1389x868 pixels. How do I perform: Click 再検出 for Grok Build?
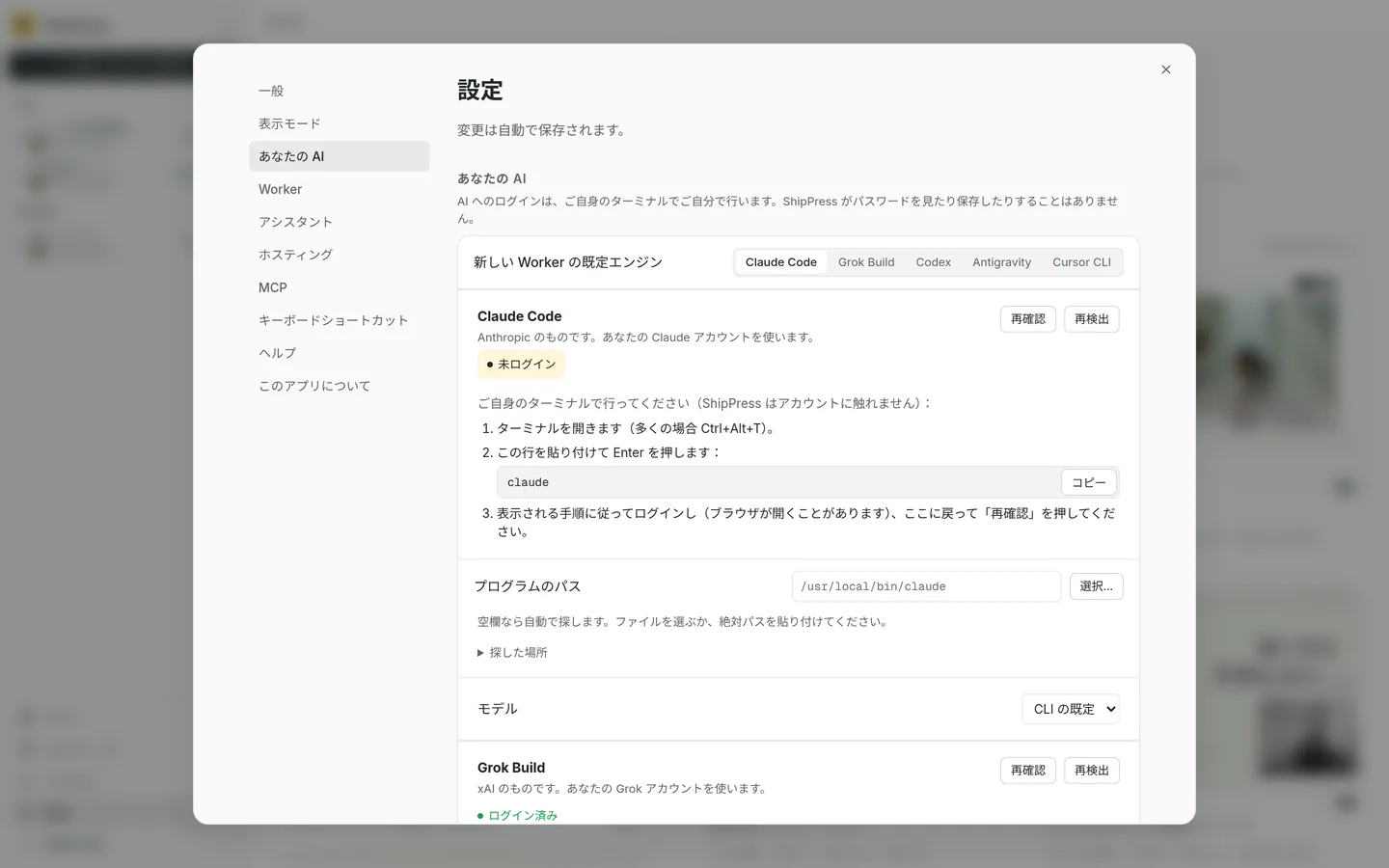tap(1092, 771)
